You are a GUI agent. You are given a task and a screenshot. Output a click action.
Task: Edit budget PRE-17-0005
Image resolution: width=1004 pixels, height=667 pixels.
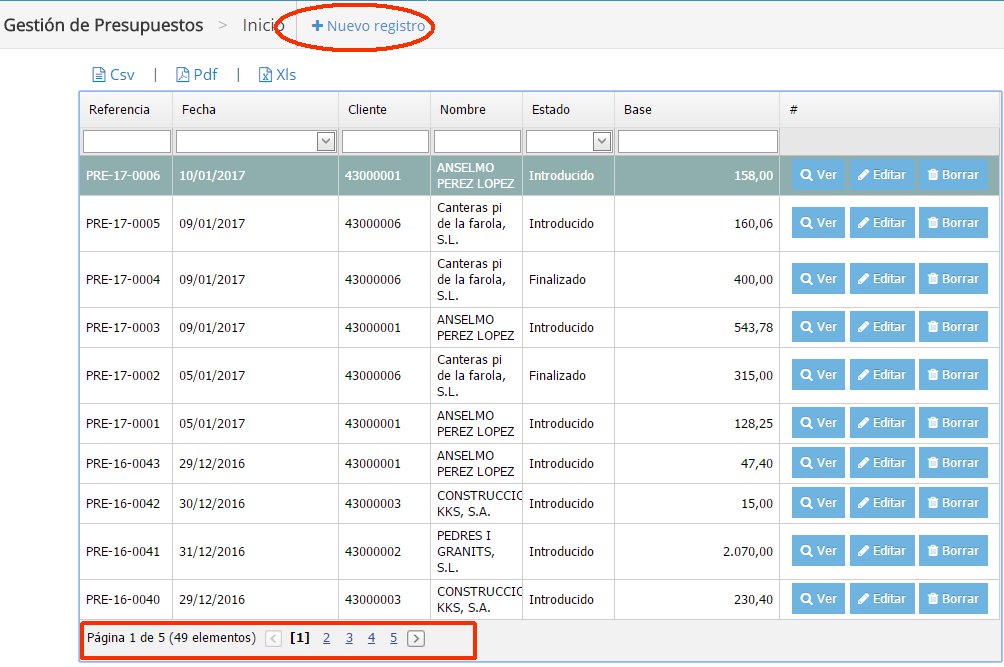[882, 223]
